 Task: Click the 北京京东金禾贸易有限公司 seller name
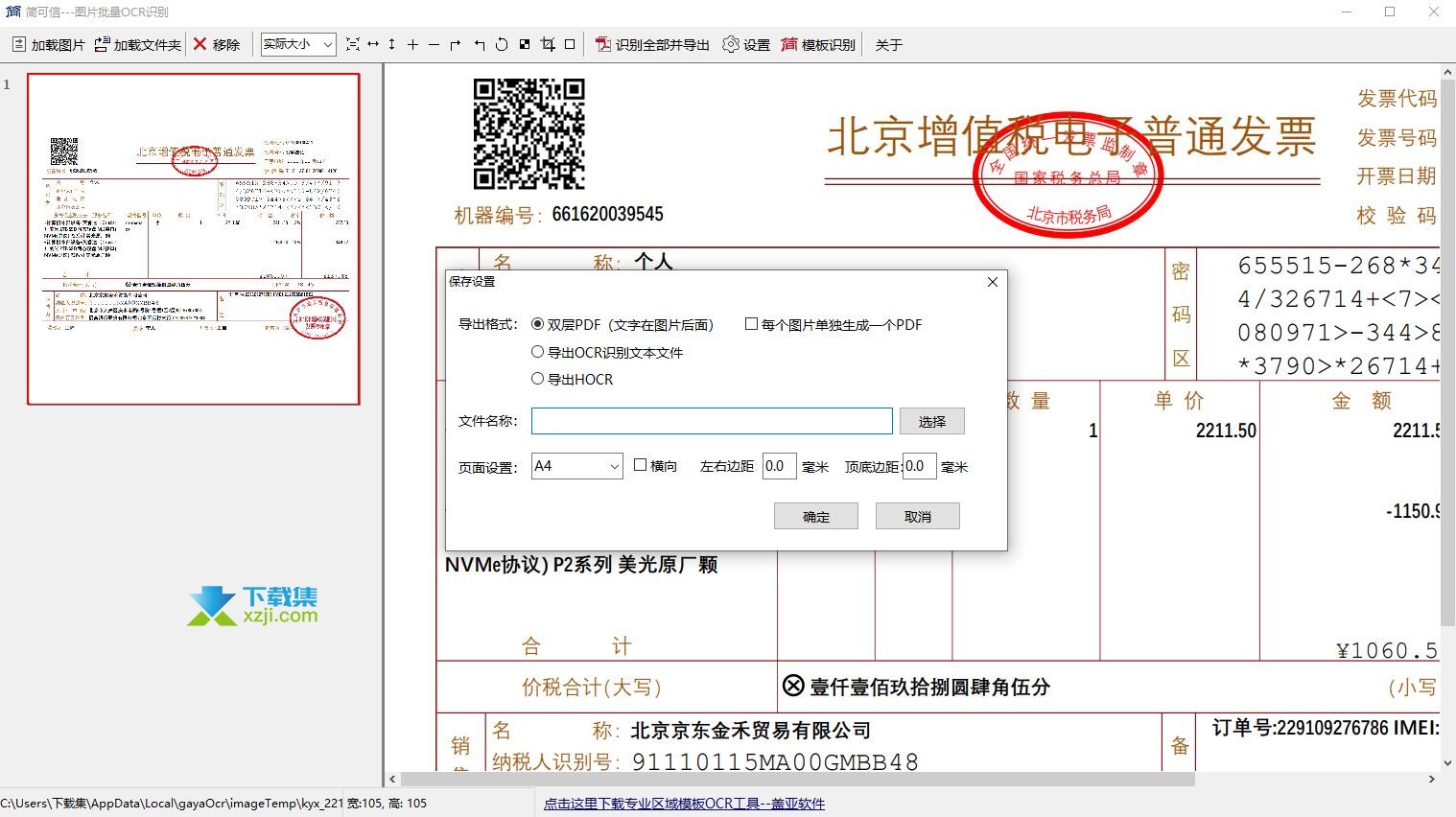[750, 731]
